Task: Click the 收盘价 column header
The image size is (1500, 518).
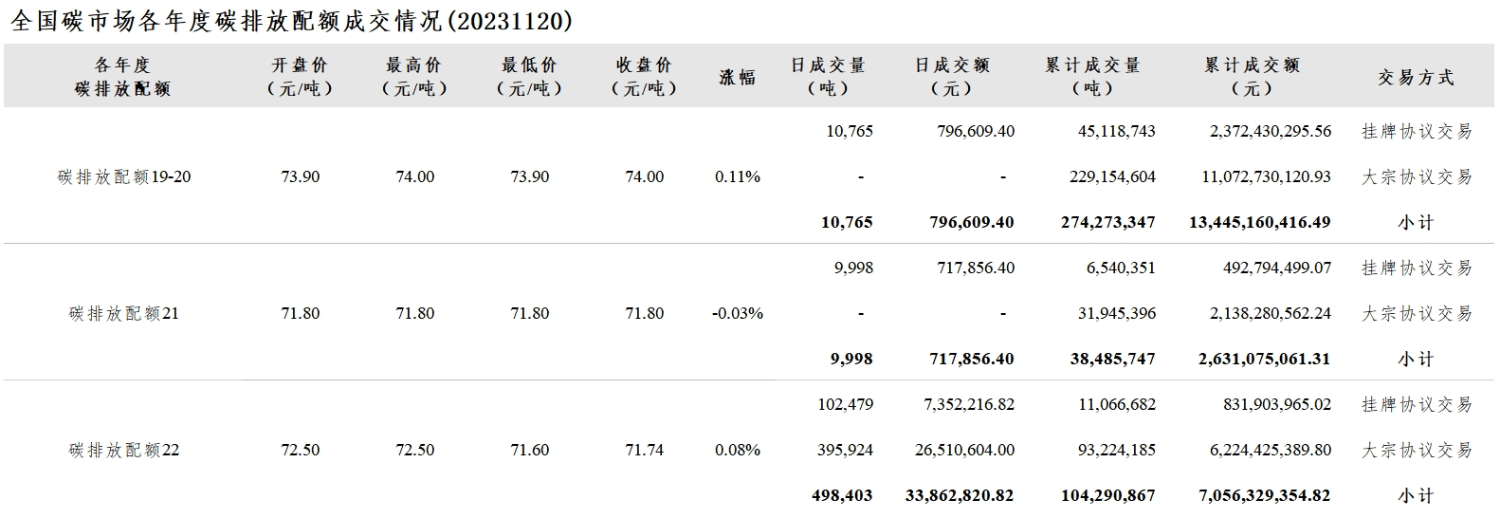Action: [645, 76]
